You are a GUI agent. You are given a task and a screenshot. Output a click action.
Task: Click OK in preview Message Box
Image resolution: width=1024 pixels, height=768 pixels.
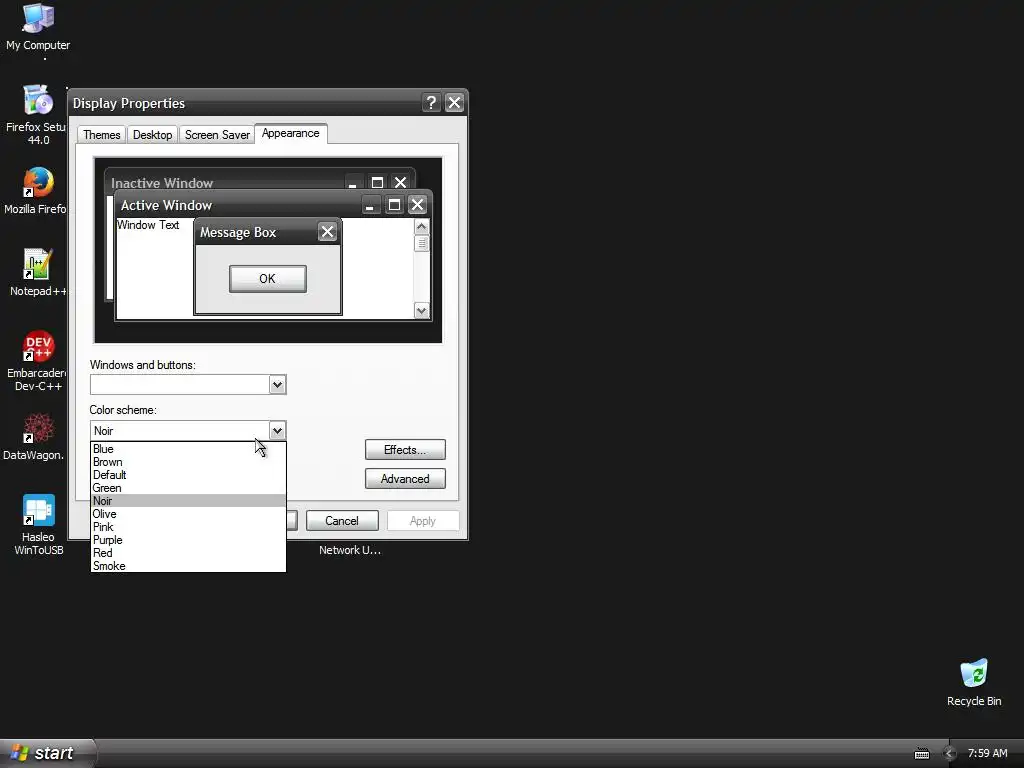click(x=268, y=279)
